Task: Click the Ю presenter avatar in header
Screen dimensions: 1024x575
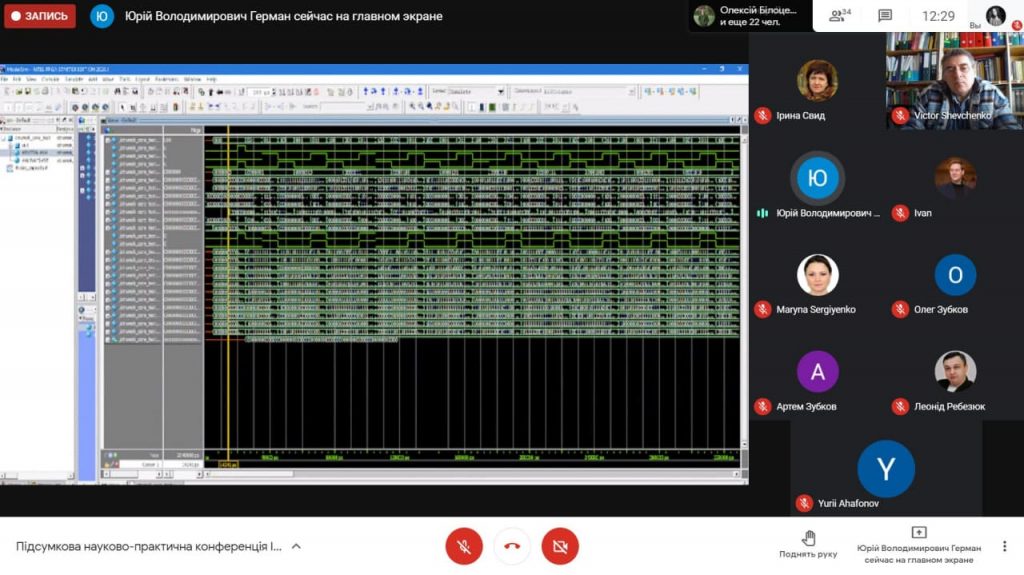Action: (101, 16)
